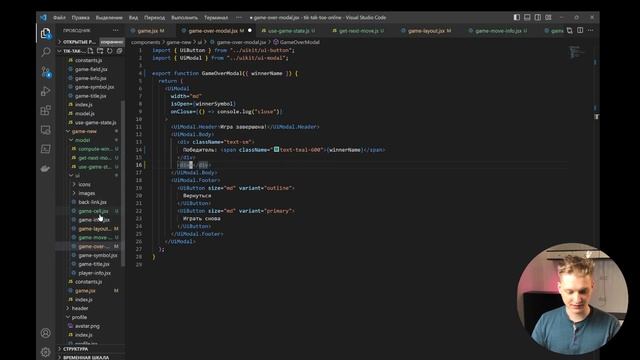The width and height of the screenshot is (640, 360).
Task: Click the explorer tree vertical scrollbar
Action: [123, 184]
